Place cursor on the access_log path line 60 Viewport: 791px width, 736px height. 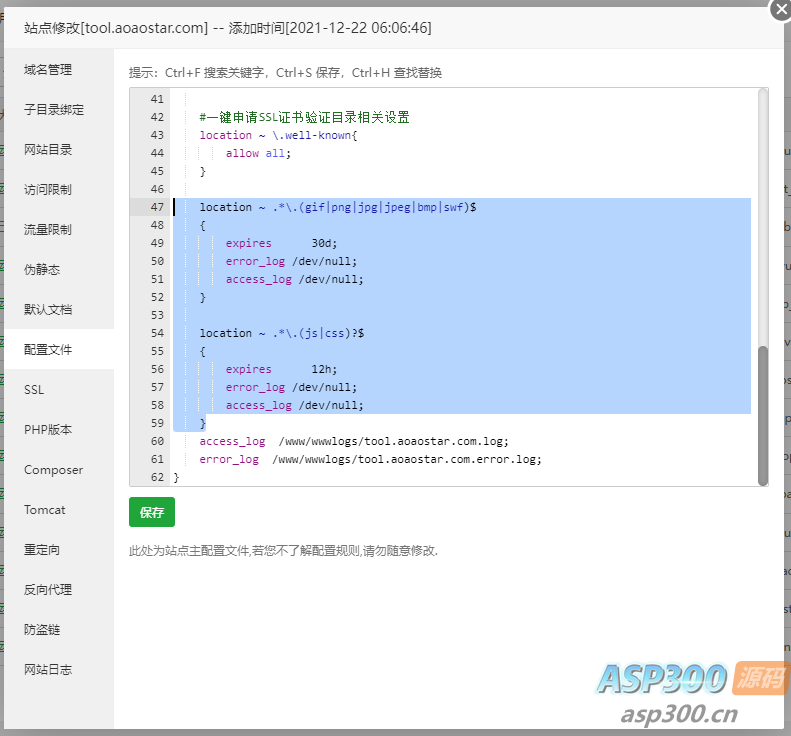393,441
